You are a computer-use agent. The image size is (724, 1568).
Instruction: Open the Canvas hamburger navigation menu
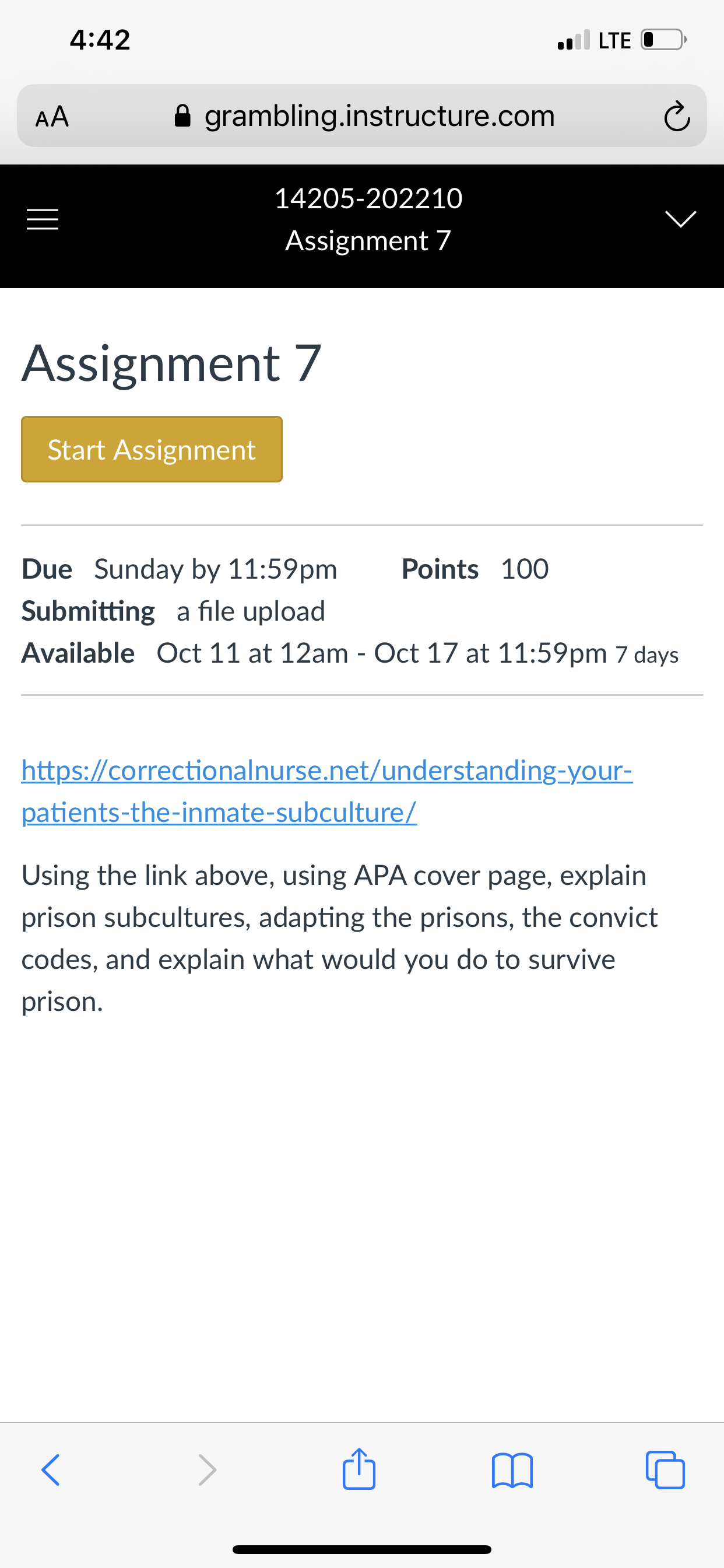click(x=43, y=219)
